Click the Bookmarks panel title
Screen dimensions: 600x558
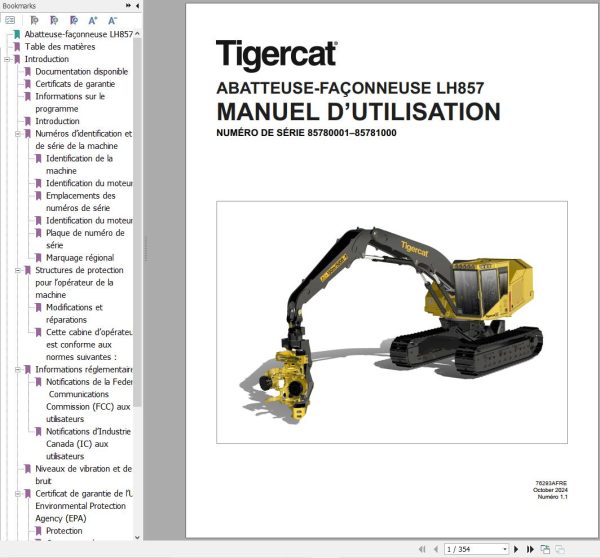click(x=19, y=6)
